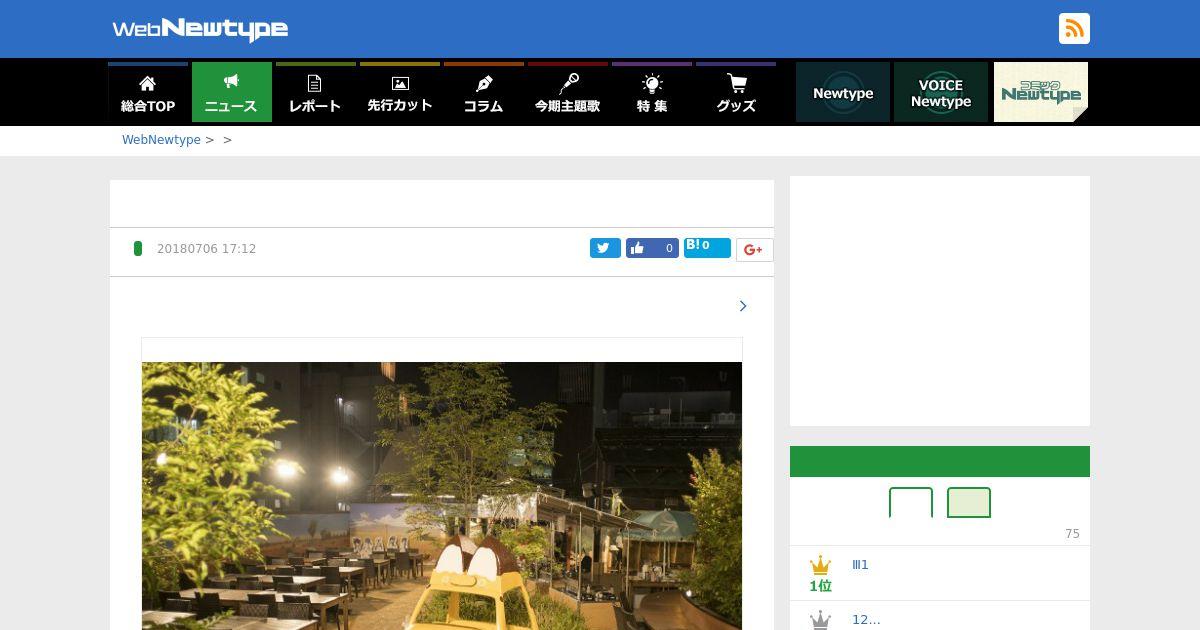Open the RSS feed icon
The image size is (1200, 630).
1074,29
